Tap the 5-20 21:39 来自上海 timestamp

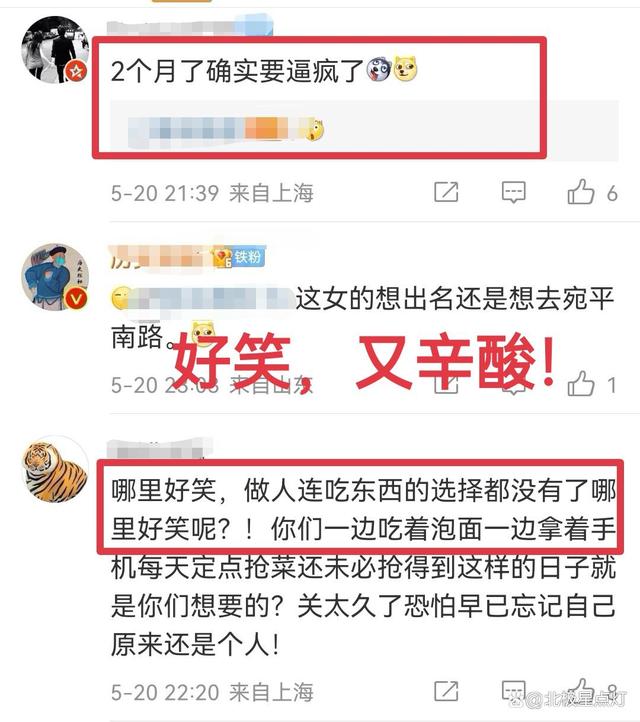click(x=212, y=193)
